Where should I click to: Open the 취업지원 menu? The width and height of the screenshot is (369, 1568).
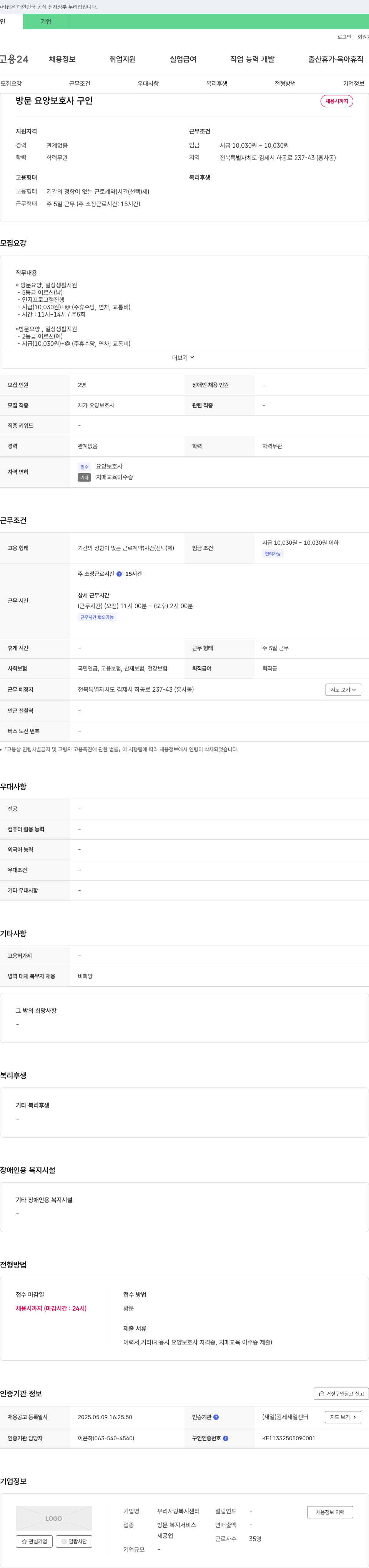click(x=122, y=59)
